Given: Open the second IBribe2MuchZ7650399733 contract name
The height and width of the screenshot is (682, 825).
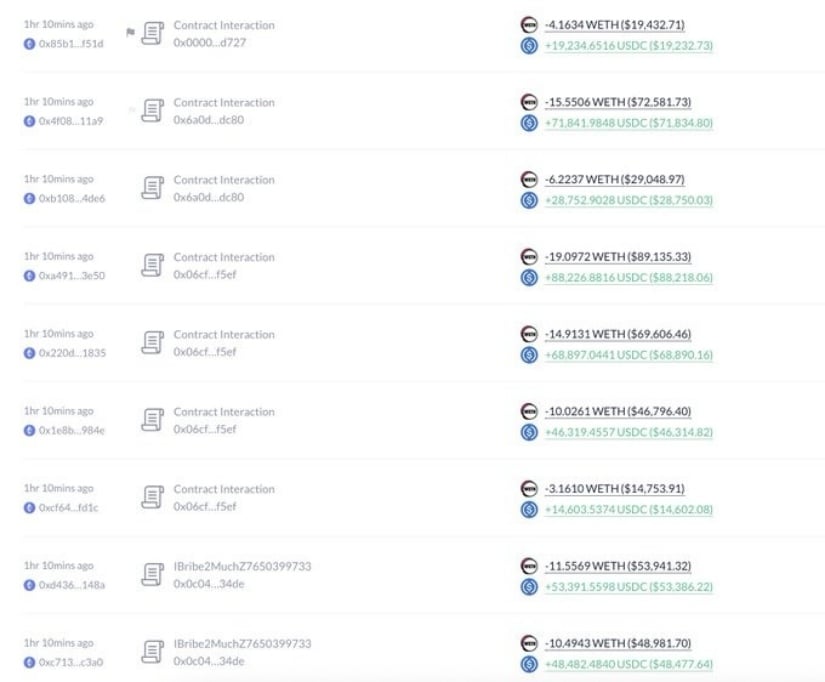Looking at the screenshot, I should click(x=243, y=644).
